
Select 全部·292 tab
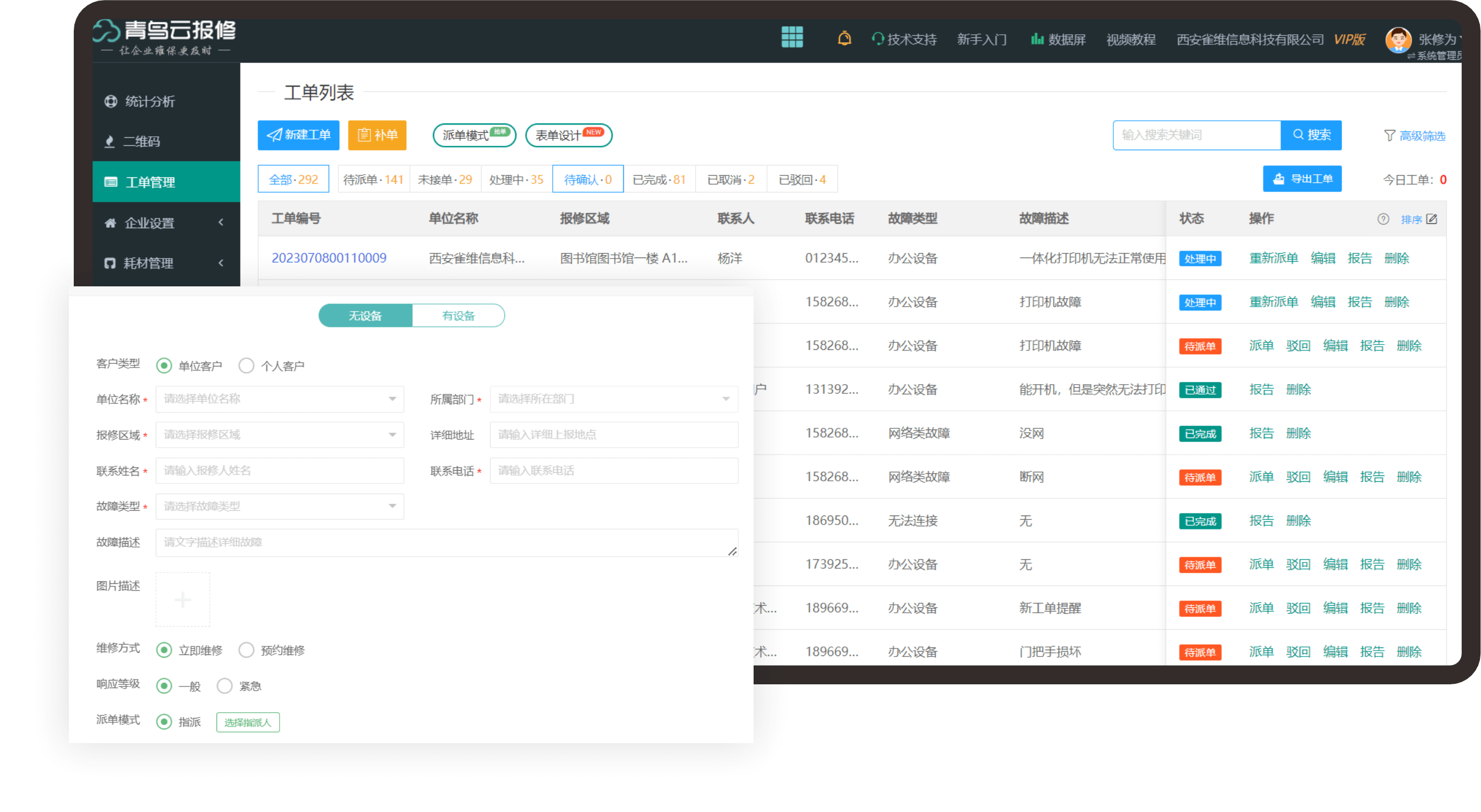293,179
